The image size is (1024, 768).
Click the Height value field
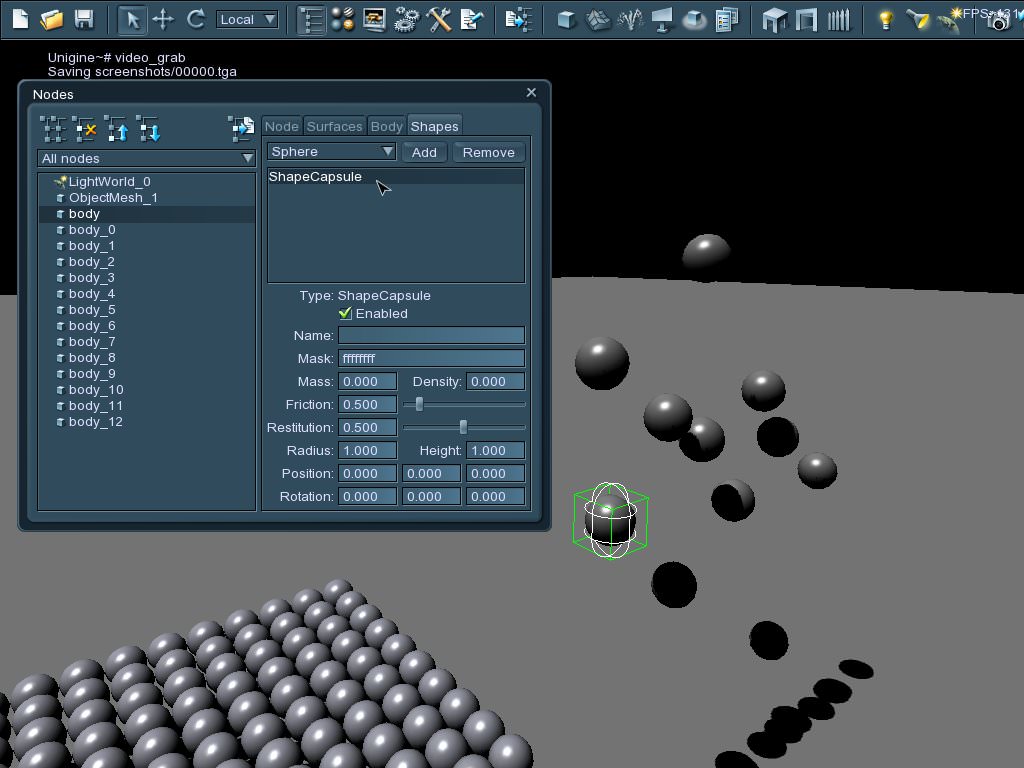pos(495,451)
